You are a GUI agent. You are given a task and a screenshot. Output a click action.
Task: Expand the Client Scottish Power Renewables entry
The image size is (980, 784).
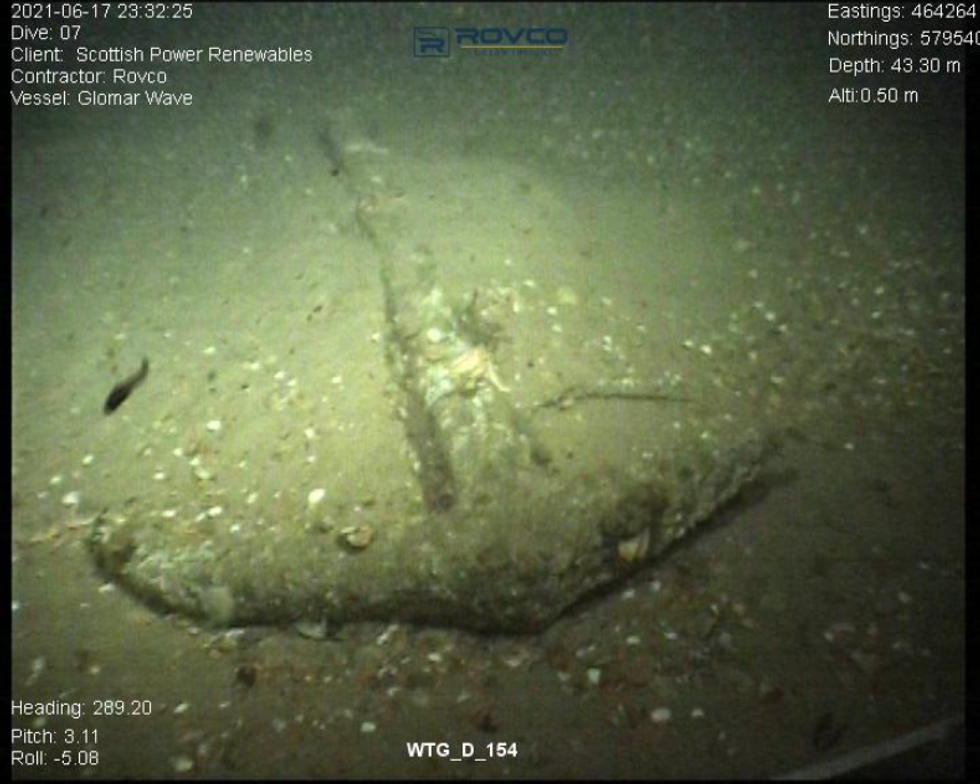[x=160, y=56]
